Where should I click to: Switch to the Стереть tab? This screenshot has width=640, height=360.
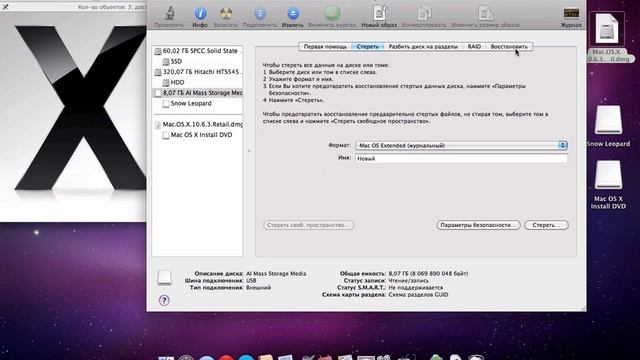(367, 47)
